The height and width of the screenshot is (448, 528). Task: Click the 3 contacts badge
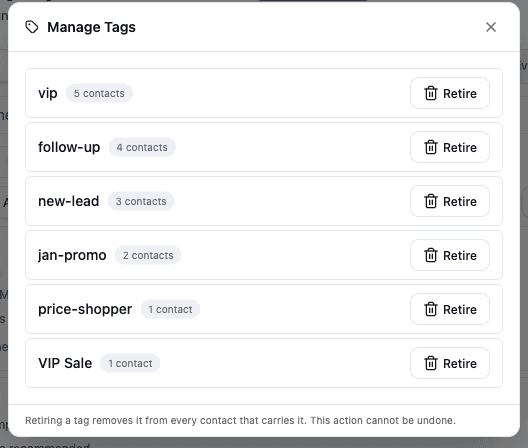coord(141,201)
